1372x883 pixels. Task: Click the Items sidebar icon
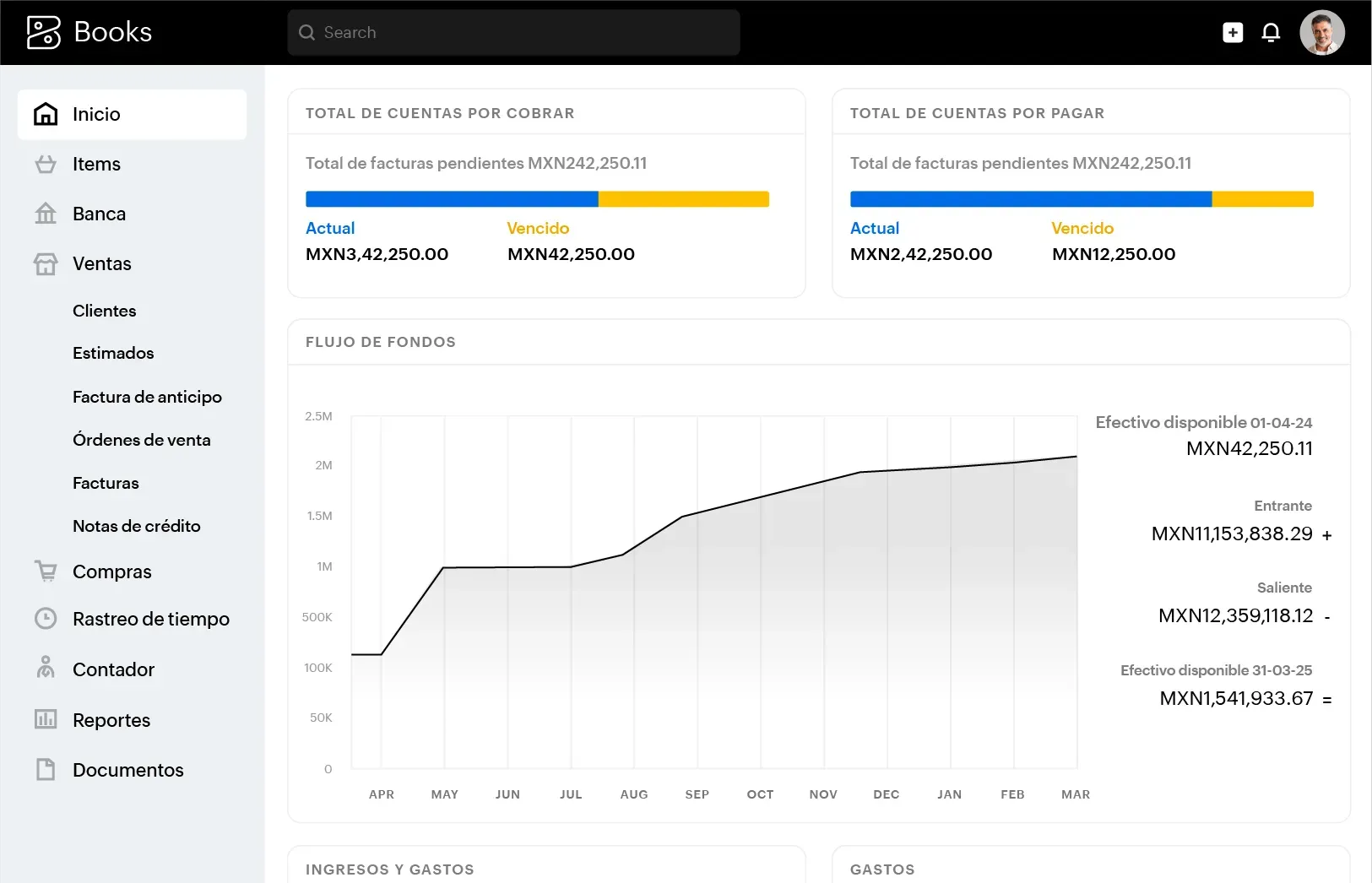45,164
